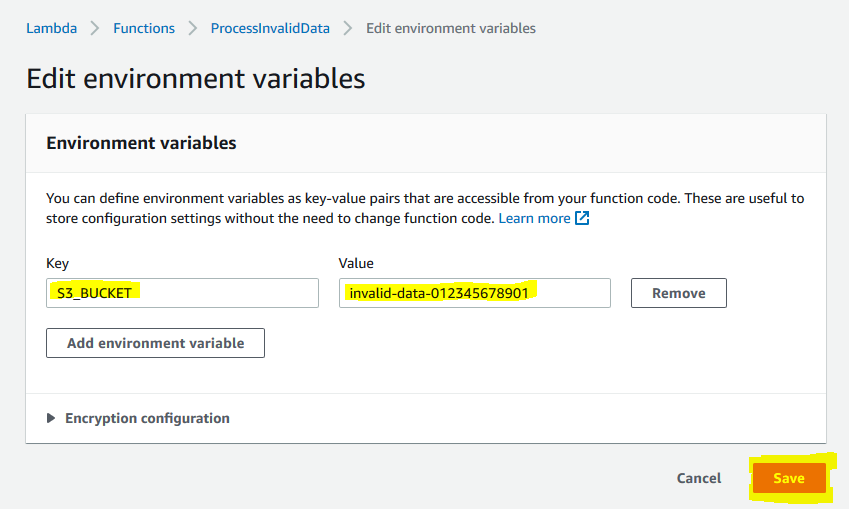Cancel editing environment variables
The width and height of the screenshot is (849, 509).
(x=699, y=478)
